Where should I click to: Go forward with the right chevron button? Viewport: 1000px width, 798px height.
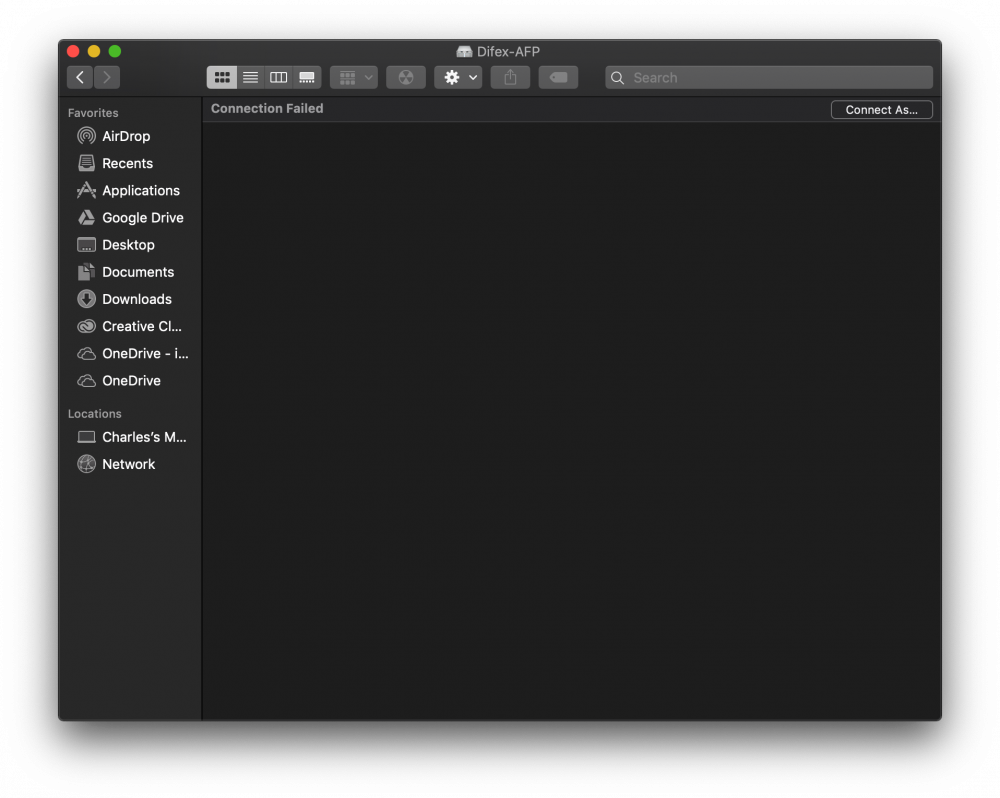[107, 77]
